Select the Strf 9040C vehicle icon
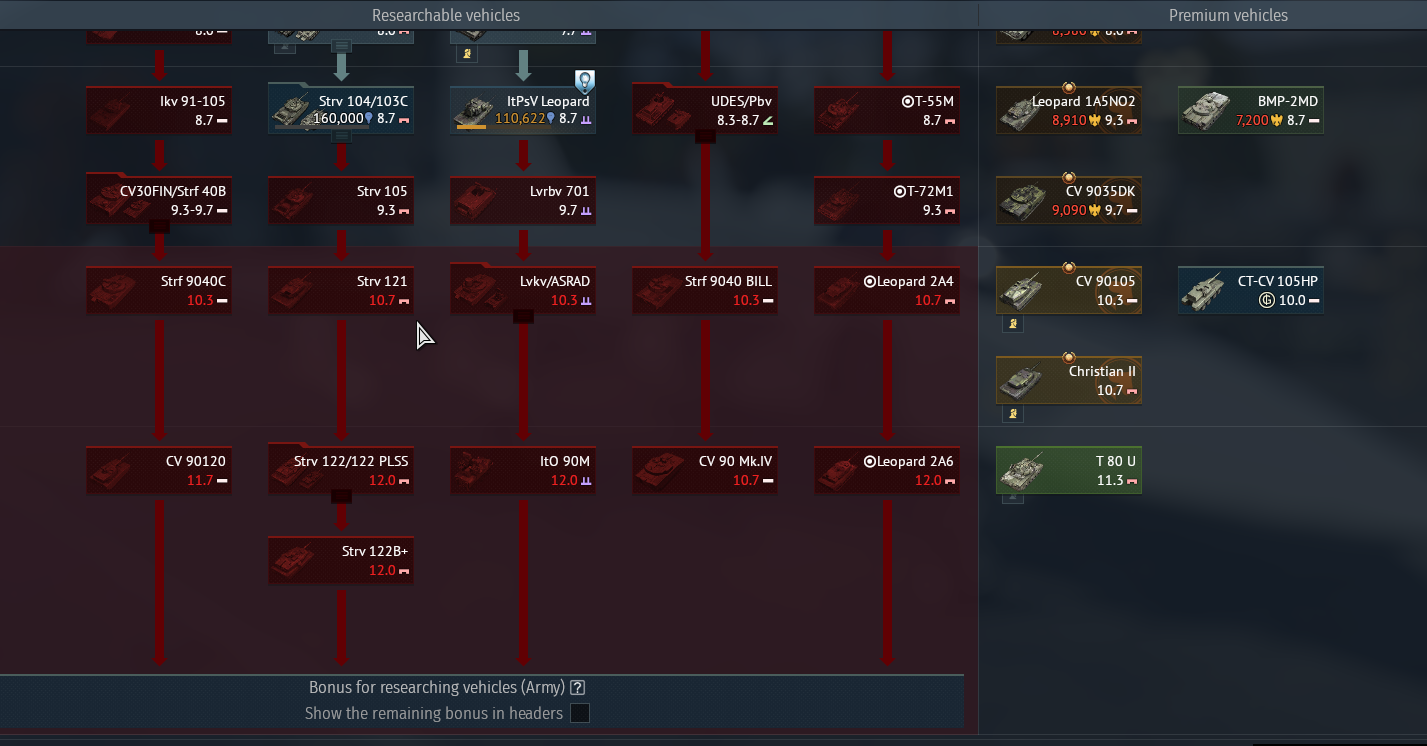The height and width of the screenshot is (746, 1427). coord(110,290)
